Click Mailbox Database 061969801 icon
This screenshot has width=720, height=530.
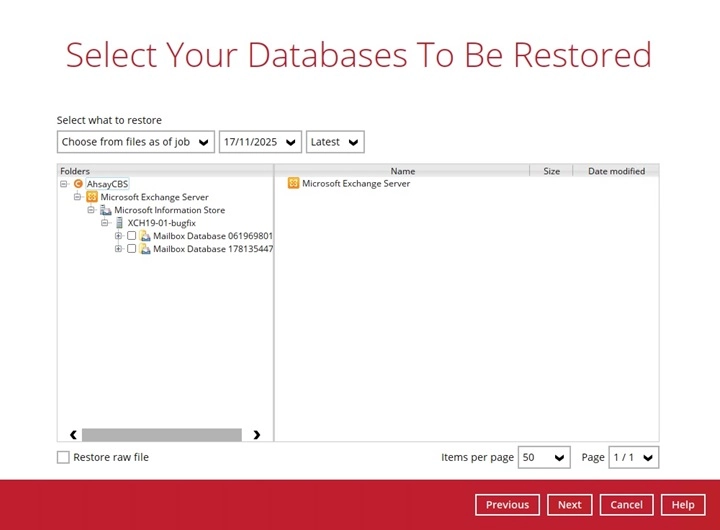point(145,236)
